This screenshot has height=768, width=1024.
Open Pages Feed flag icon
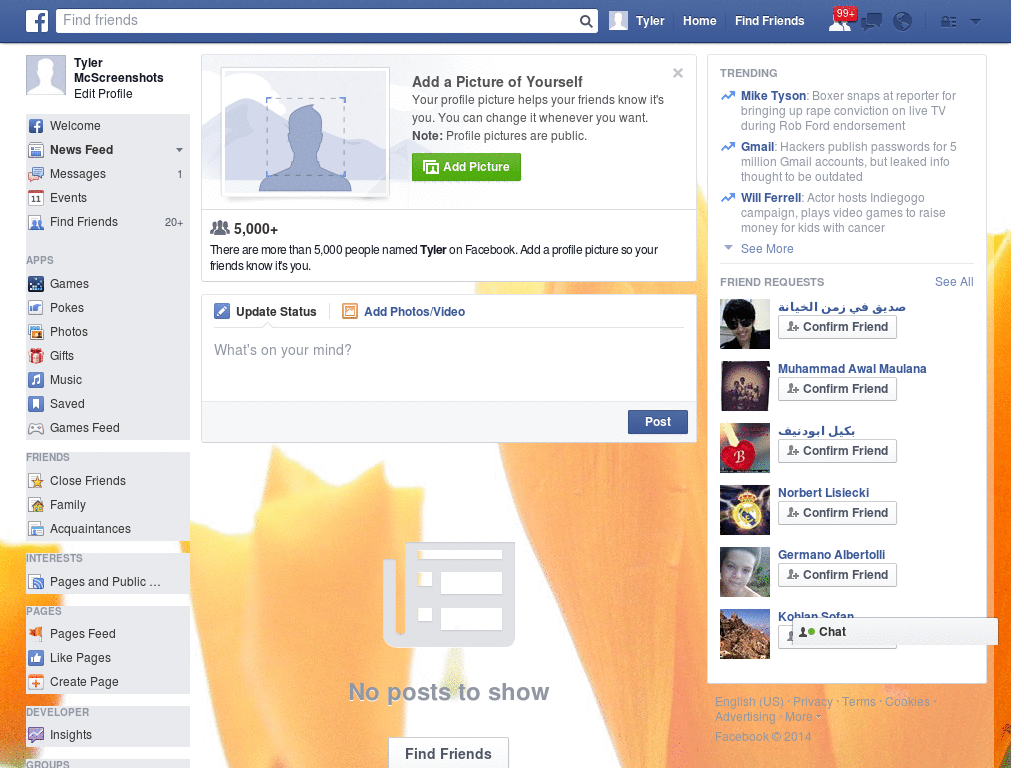click(x=36, y=633)
